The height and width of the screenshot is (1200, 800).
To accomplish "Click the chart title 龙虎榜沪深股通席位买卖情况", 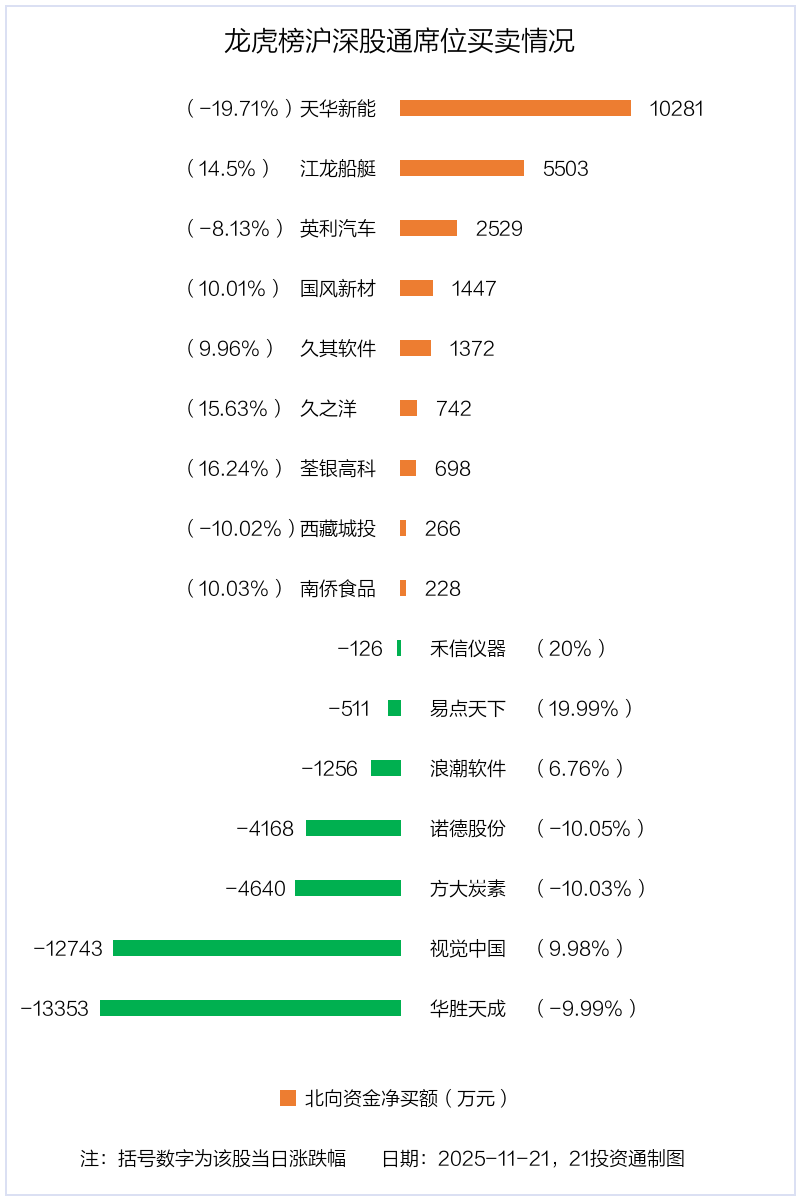I will click(x=399, y=42).
